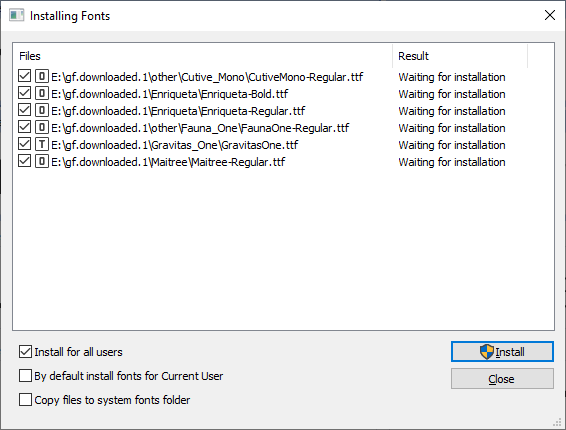The image size is (566, 430).
Task: Toggle the Install for all users checkbox
Action: pyautogui.click(x=25, y=352)
